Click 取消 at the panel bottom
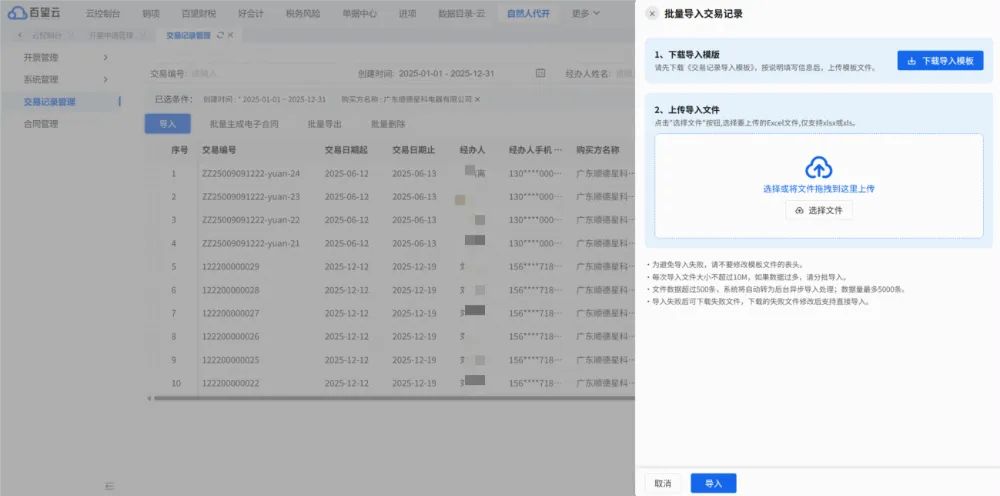Screen dimensions: 1000x496 [663, 483]
